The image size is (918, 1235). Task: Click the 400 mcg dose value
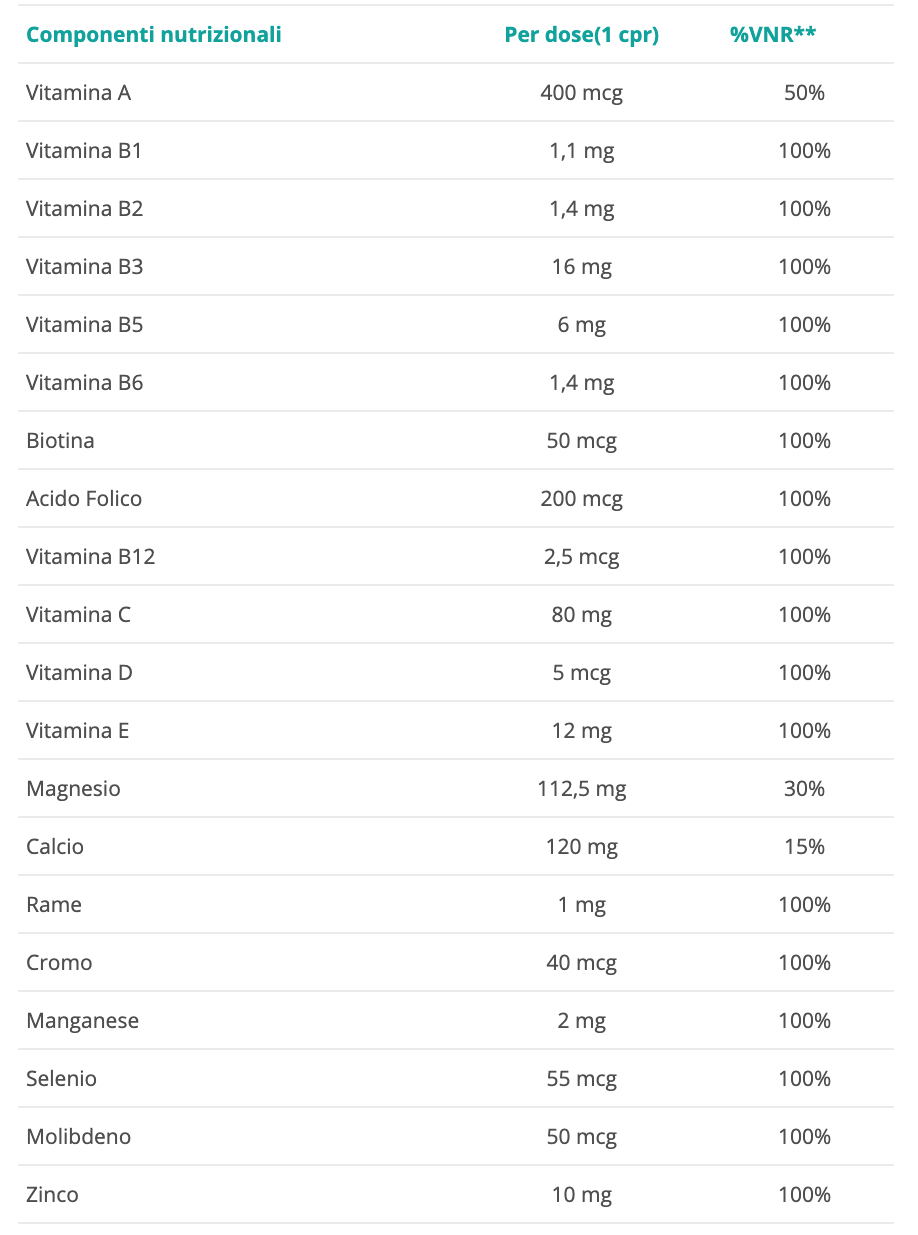582,93
